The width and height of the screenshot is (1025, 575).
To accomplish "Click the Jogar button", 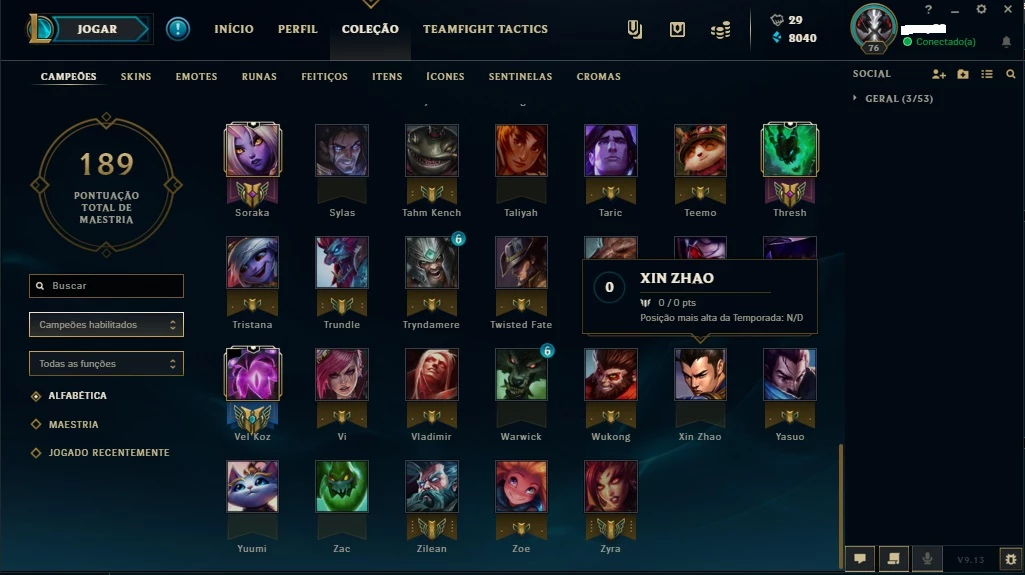I will (98, 29).
